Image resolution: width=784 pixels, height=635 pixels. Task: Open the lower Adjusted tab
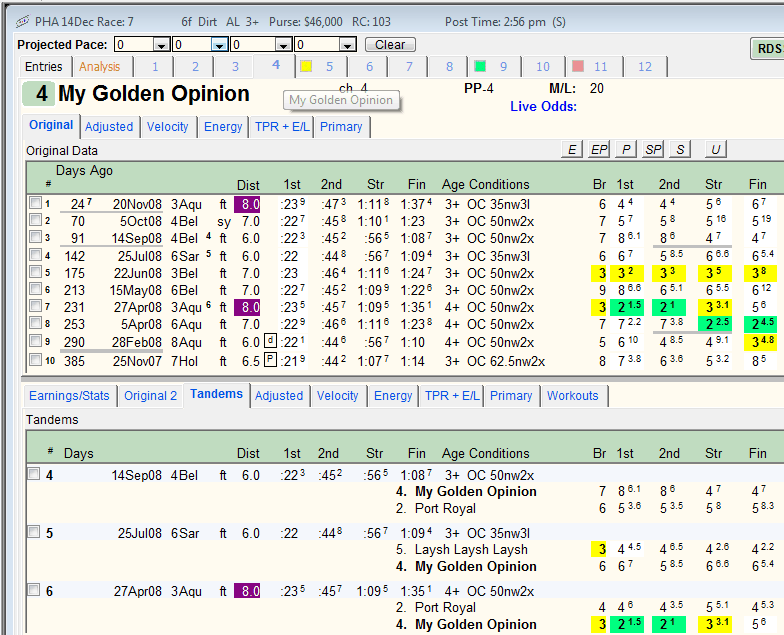pyautogui.click(x=279, y=396)
